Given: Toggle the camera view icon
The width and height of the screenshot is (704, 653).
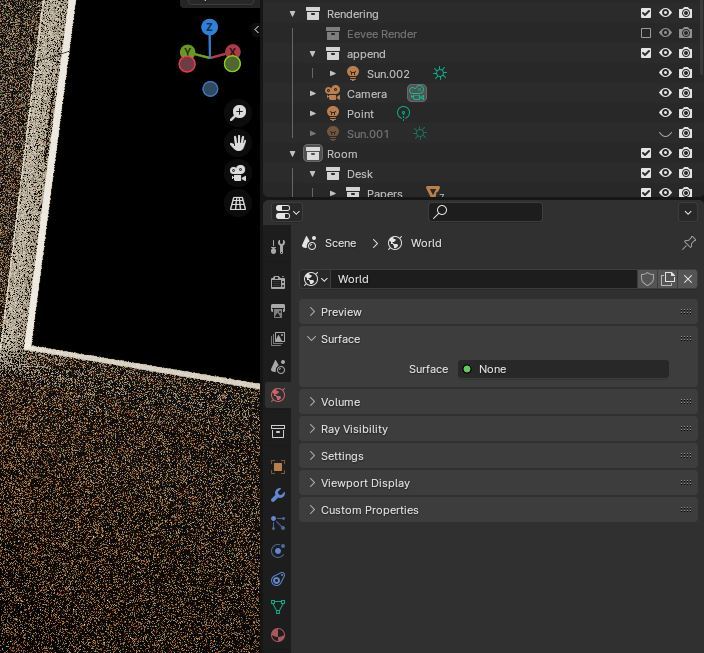Looking at the screenshot, I should (238, 173).
